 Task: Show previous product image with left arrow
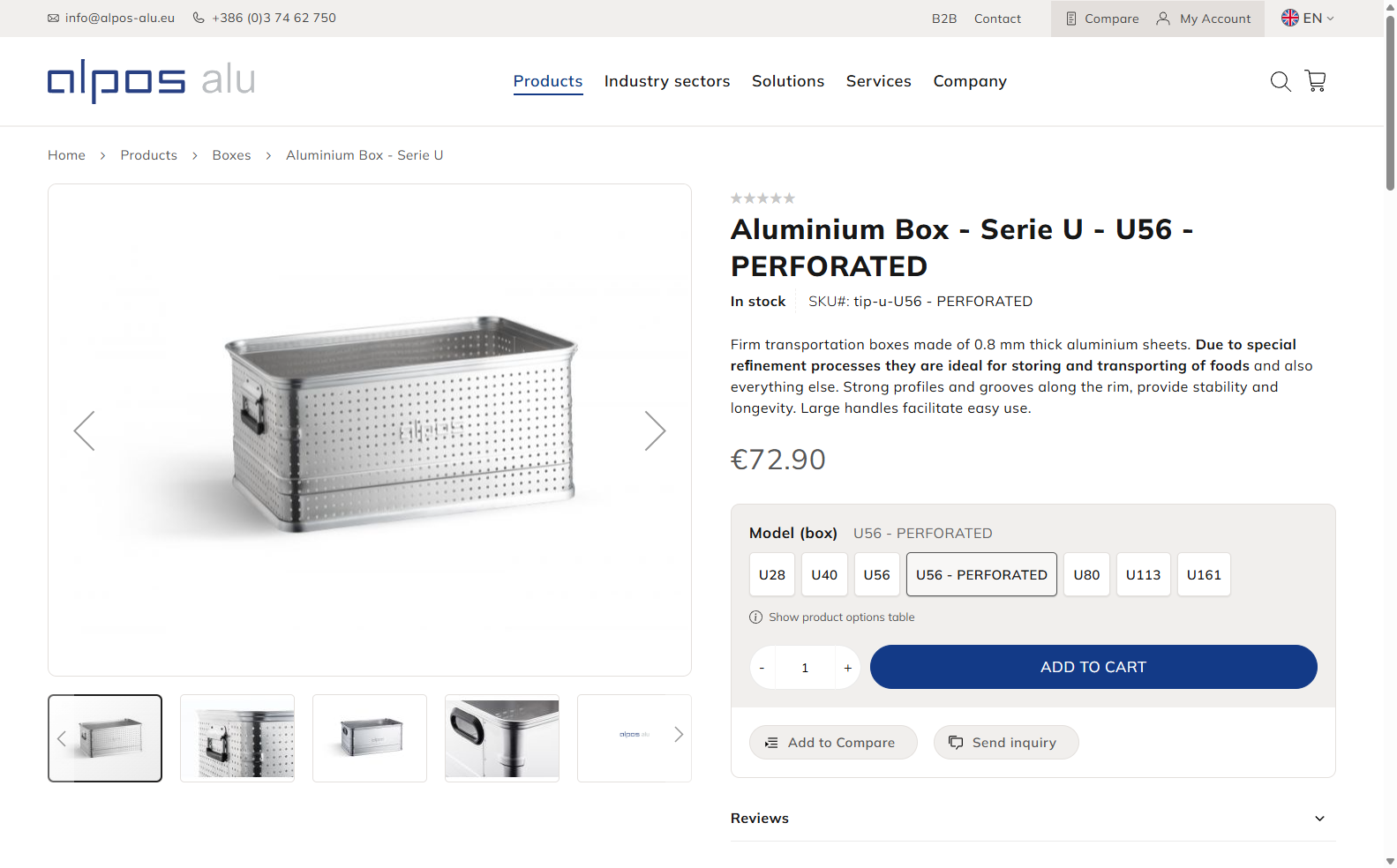pyautogui.click(x=85, y=430)
